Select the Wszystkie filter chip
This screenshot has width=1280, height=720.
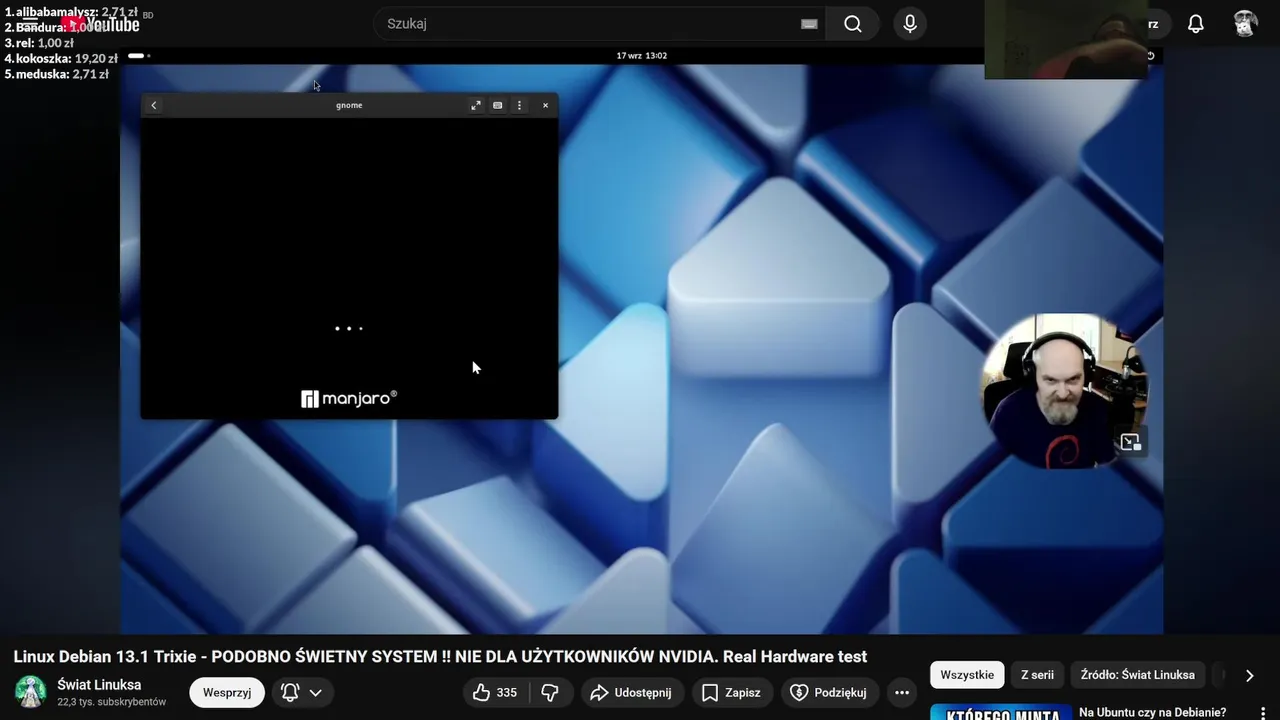(x=967, y=675)
